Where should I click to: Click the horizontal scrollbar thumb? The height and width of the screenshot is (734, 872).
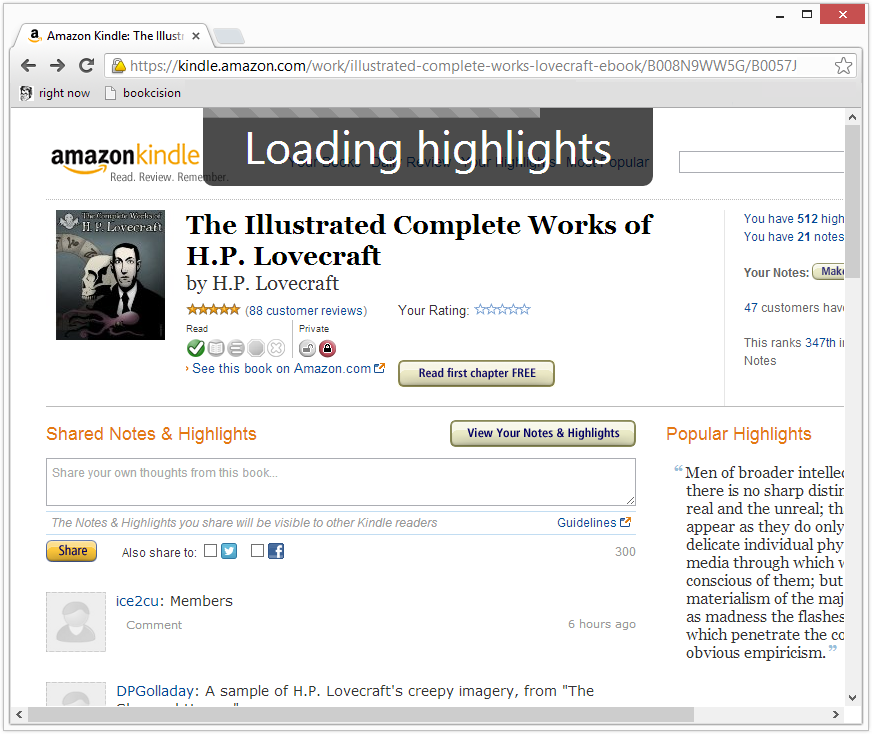361,714
